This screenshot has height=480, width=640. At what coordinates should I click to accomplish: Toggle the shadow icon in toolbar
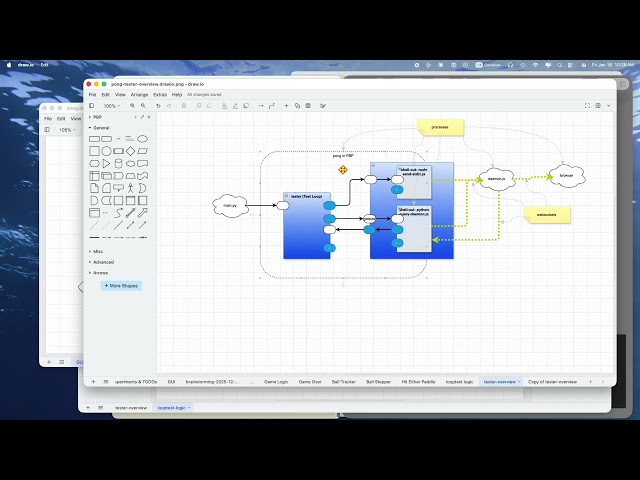(246, 106)
